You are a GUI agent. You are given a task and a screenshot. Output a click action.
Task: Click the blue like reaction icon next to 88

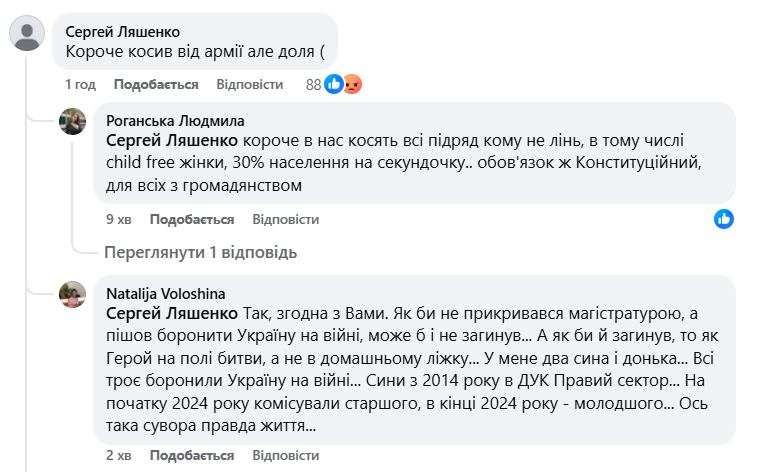coord(334,85)
